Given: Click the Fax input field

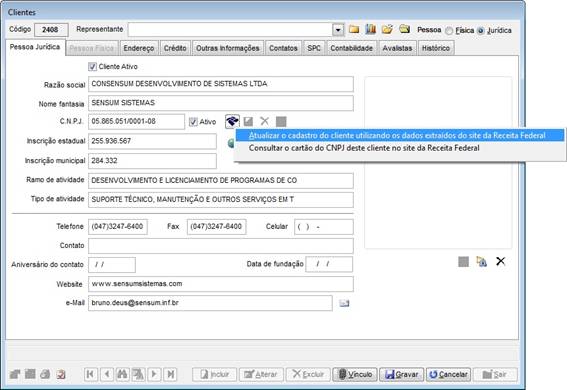Looking at the screenshot, I should click(217, 227).
